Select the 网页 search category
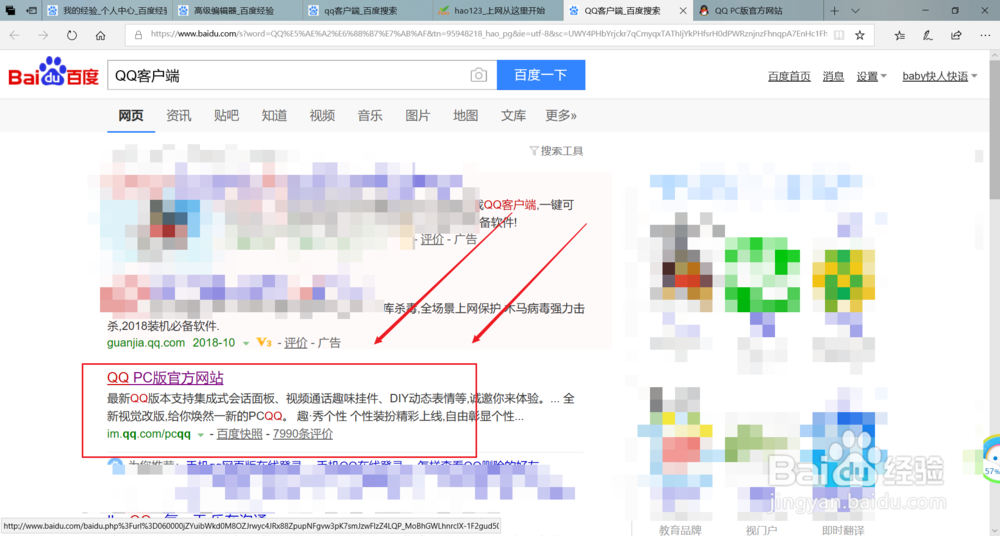 tap(131, 115)
